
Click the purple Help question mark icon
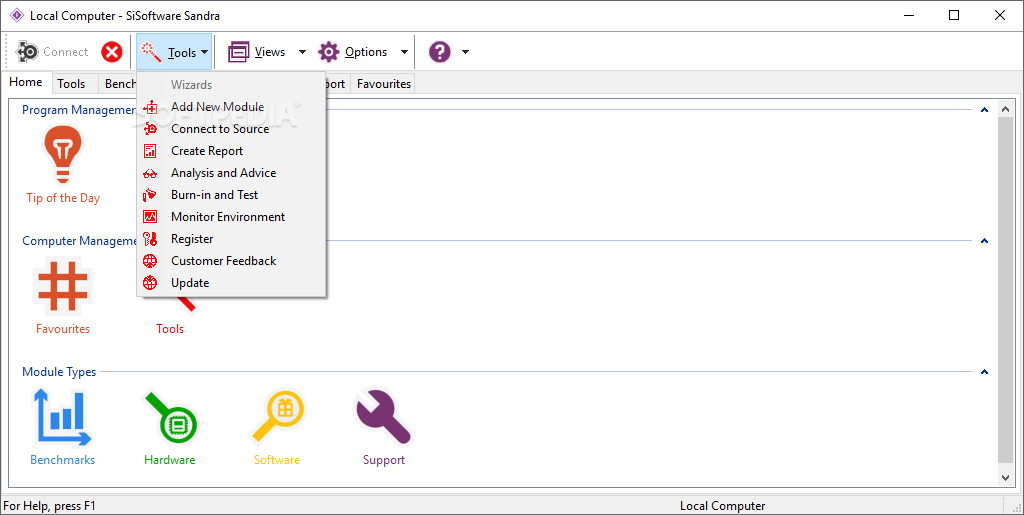[440, 52]
